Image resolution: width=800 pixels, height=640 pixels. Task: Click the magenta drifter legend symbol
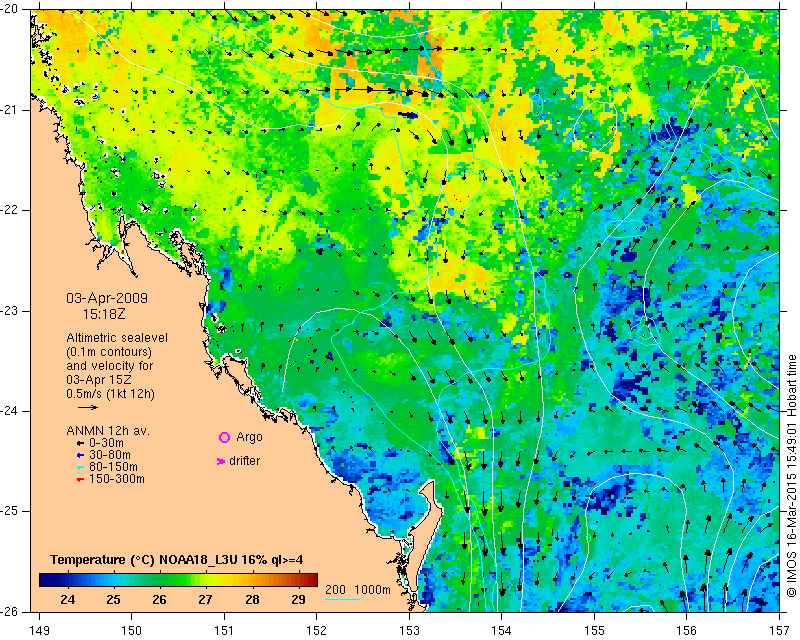point(221,461)
